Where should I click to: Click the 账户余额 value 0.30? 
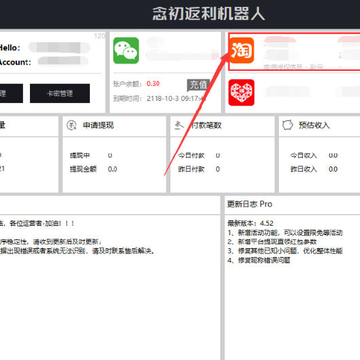[x=153, y=84]
